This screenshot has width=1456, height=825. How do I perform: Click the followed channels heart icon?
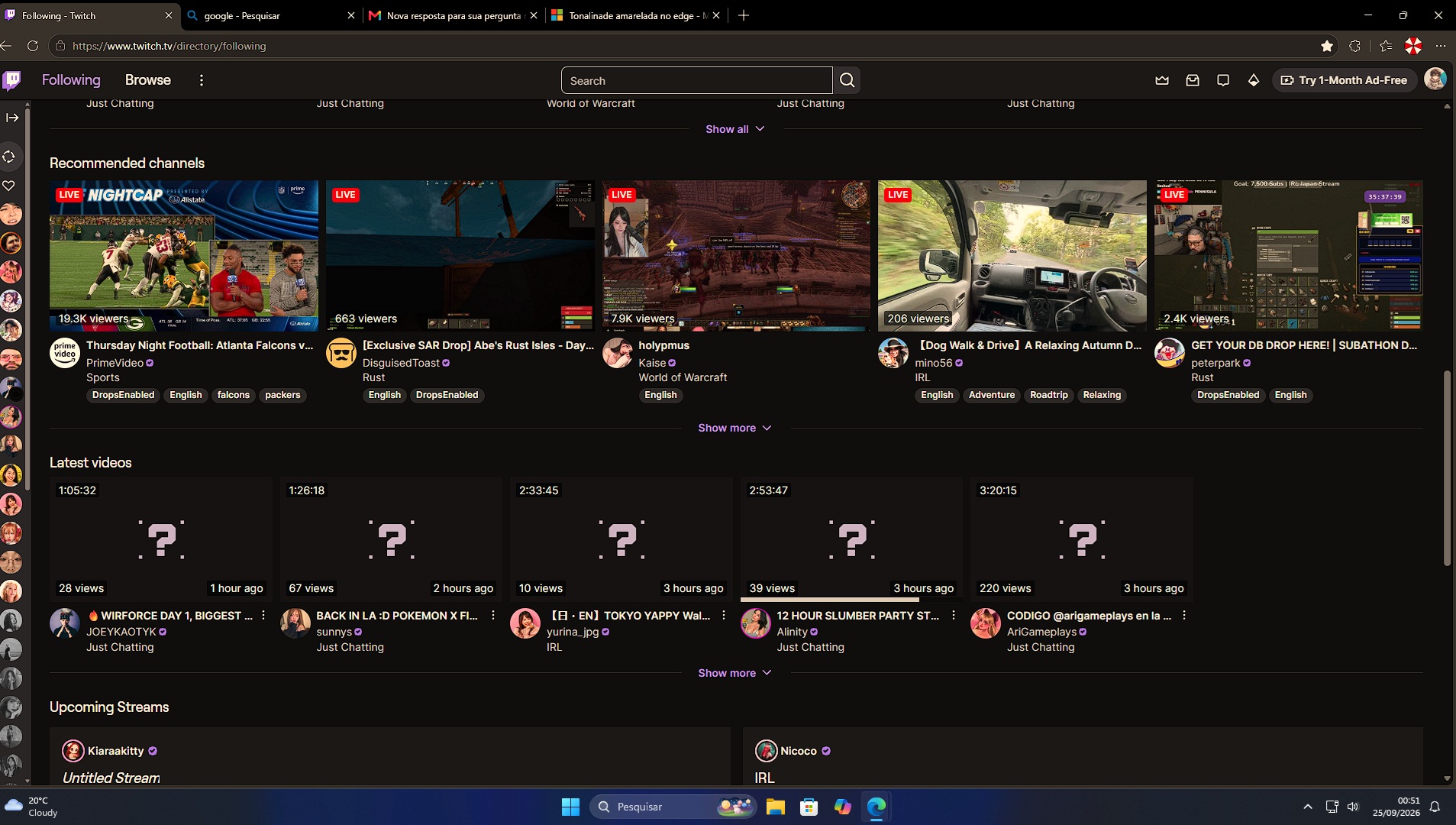pyautogui.click(x=9, y=186)
